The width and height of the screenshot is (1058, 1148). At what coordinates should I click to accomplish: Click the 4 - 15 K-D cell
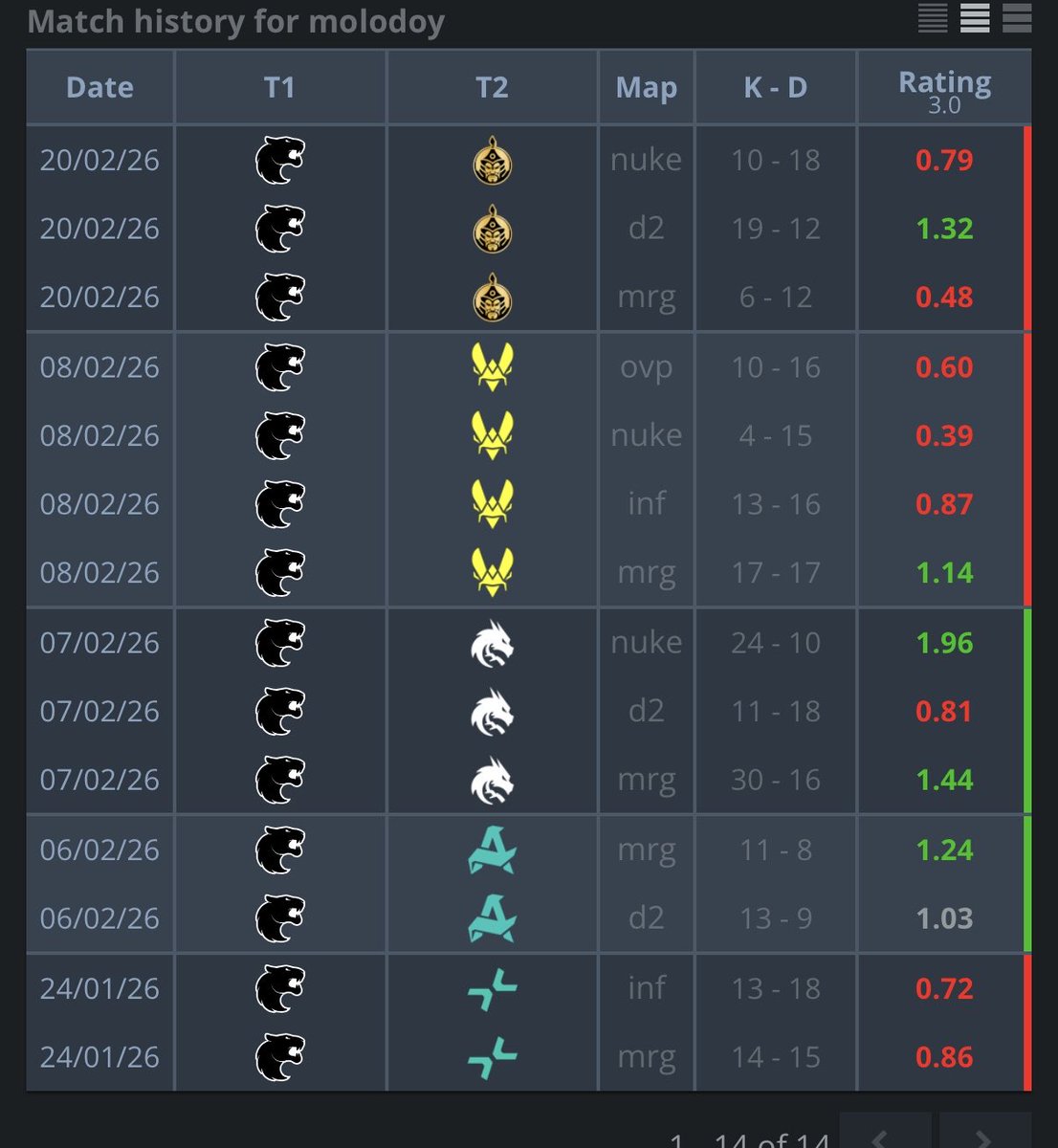(776, 435)
